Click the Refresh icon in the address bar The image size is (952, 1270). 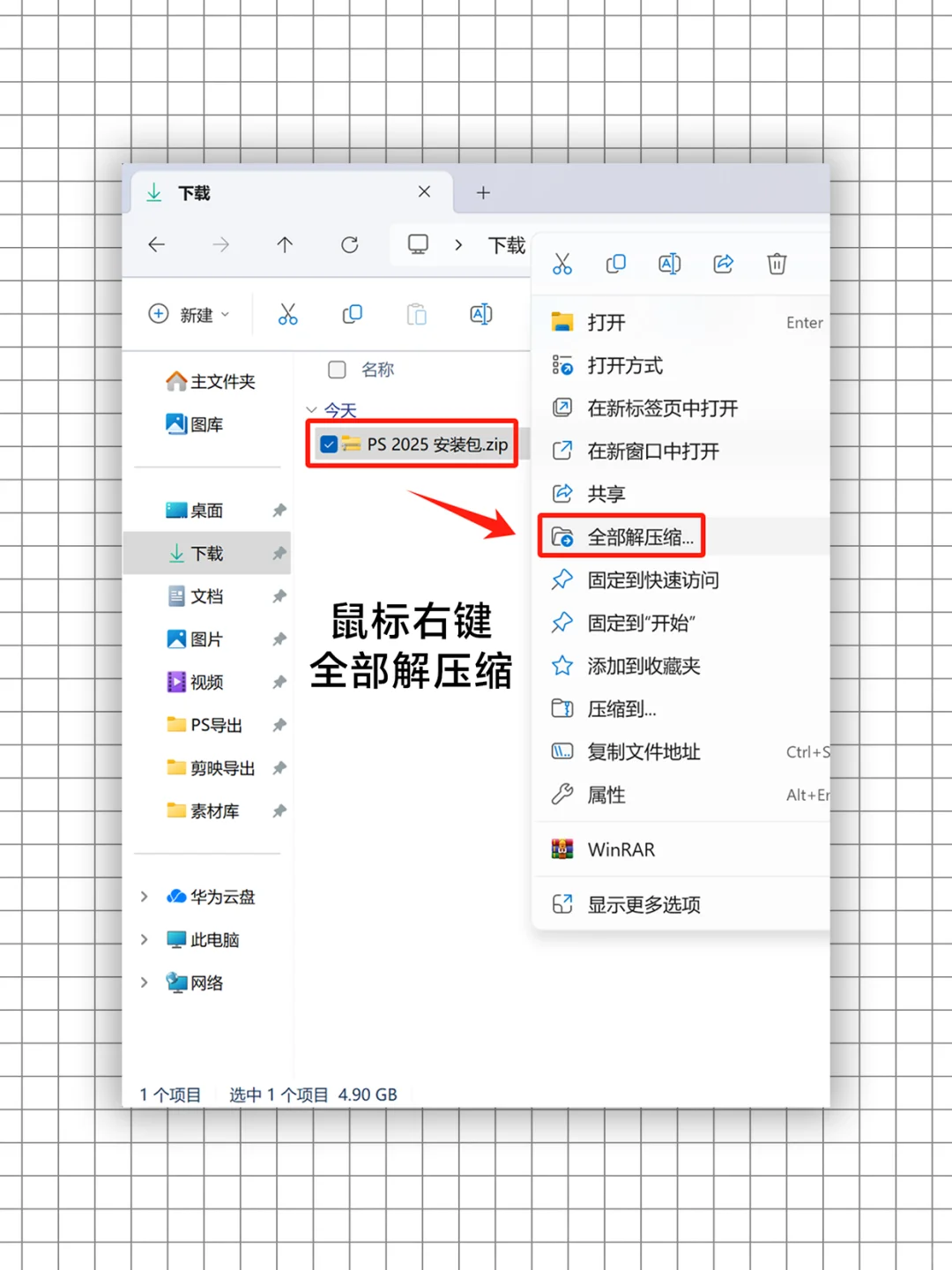[x=349, y=245]
